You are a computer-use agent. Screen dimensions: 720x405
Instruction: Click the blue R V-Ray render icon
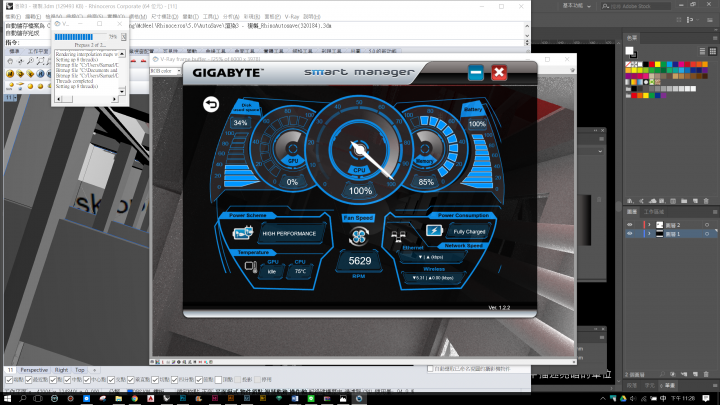coord(40,73)
